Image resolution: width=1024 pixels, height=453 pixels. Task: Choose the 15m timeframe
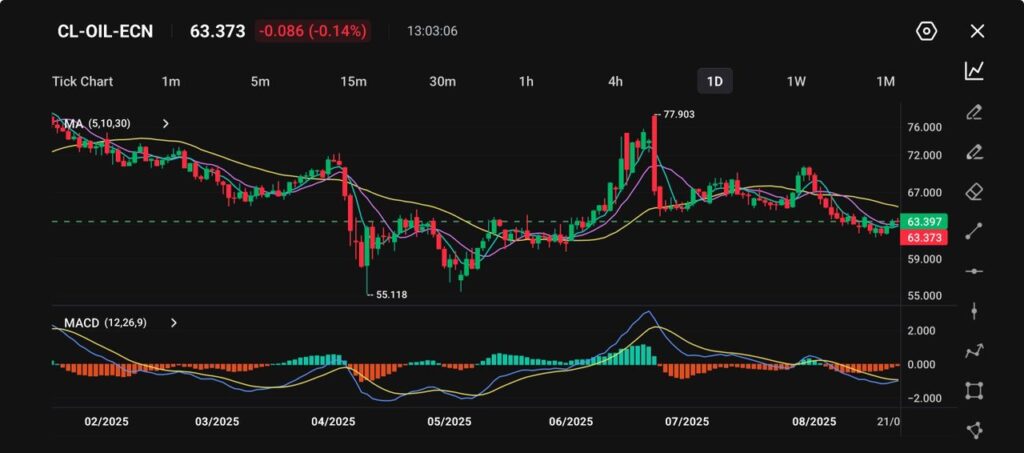(353, 81)
